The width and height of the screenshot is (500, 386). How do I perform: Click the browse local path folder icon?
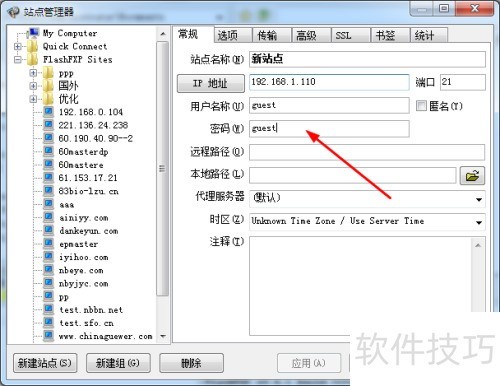pyautogui.click(x=472, y=175)
